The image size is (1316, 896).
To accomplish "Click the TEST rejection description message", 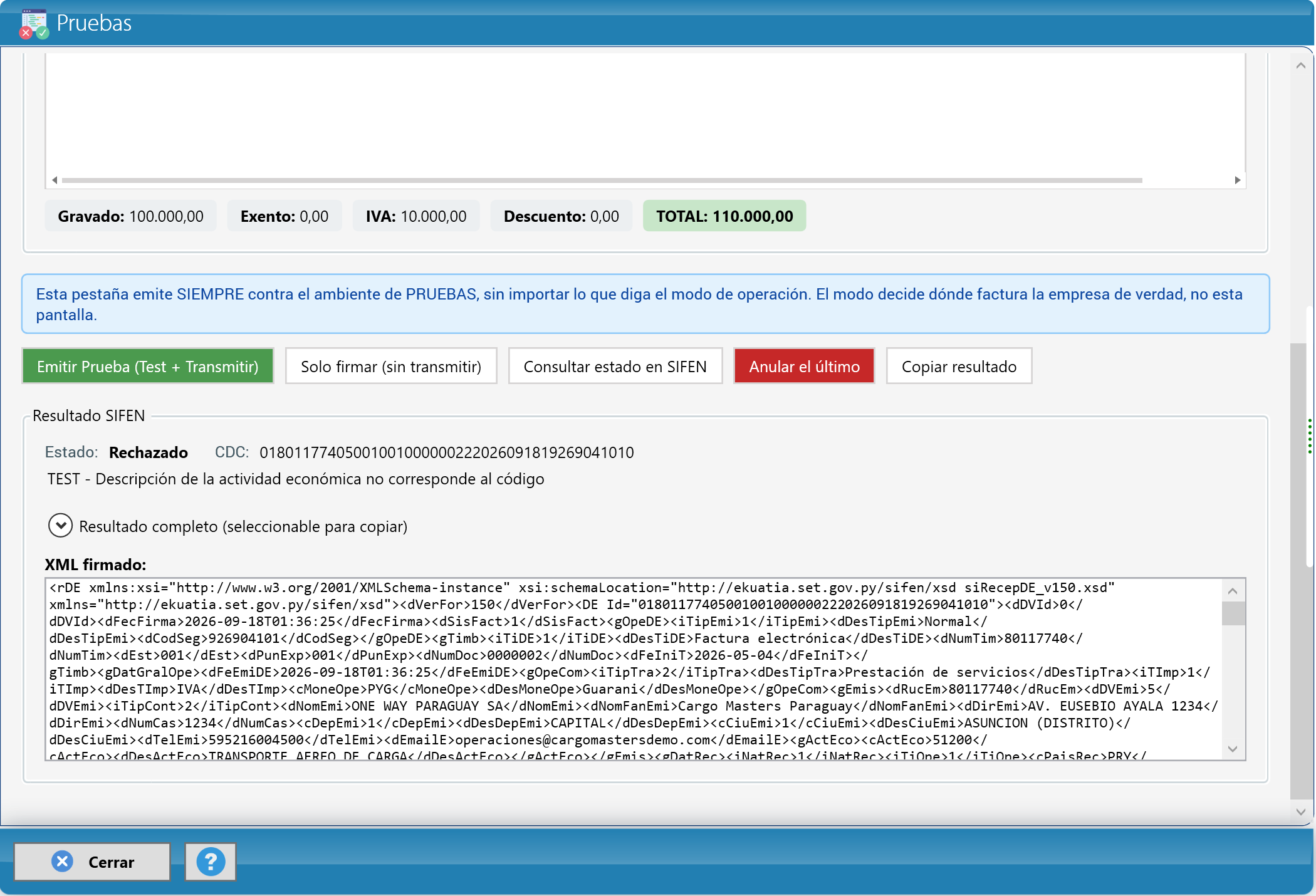I will click(296, 479).
